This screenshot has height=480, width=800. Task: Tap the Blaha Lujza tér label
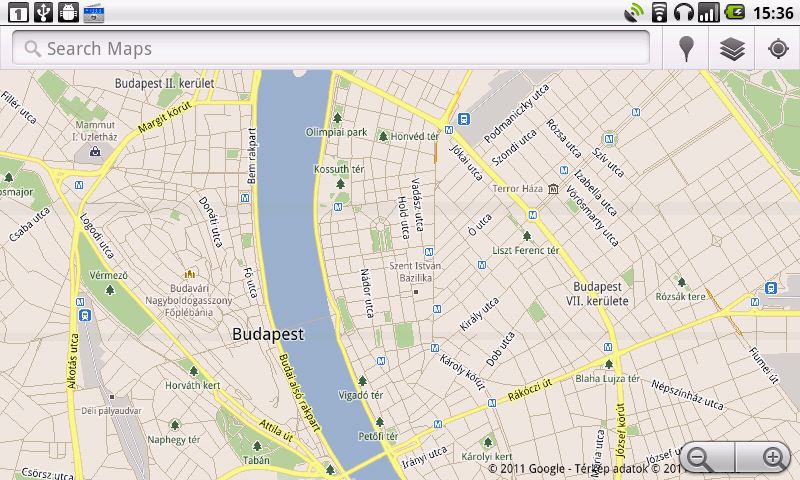pyautogui.click(x=607, y=379)
